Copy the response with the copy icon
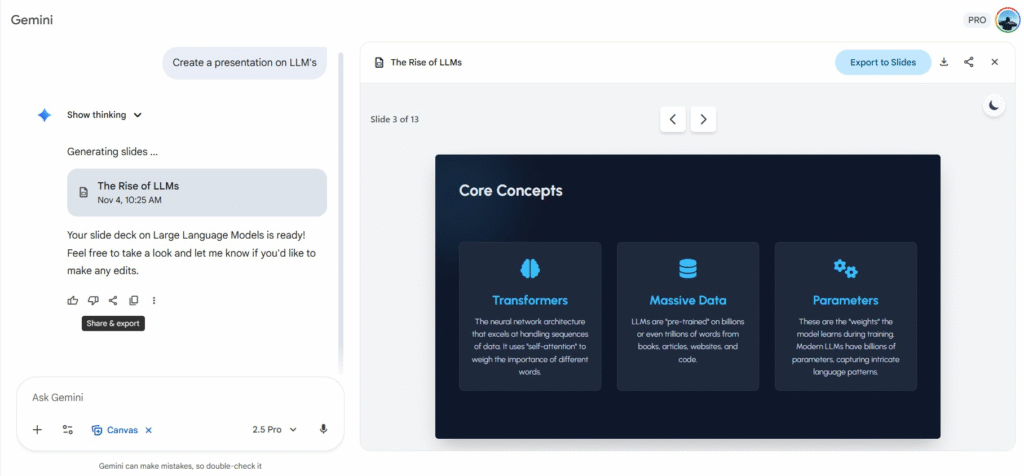Viewport: 1024px width, 476px height. click(x=134, y=300)
